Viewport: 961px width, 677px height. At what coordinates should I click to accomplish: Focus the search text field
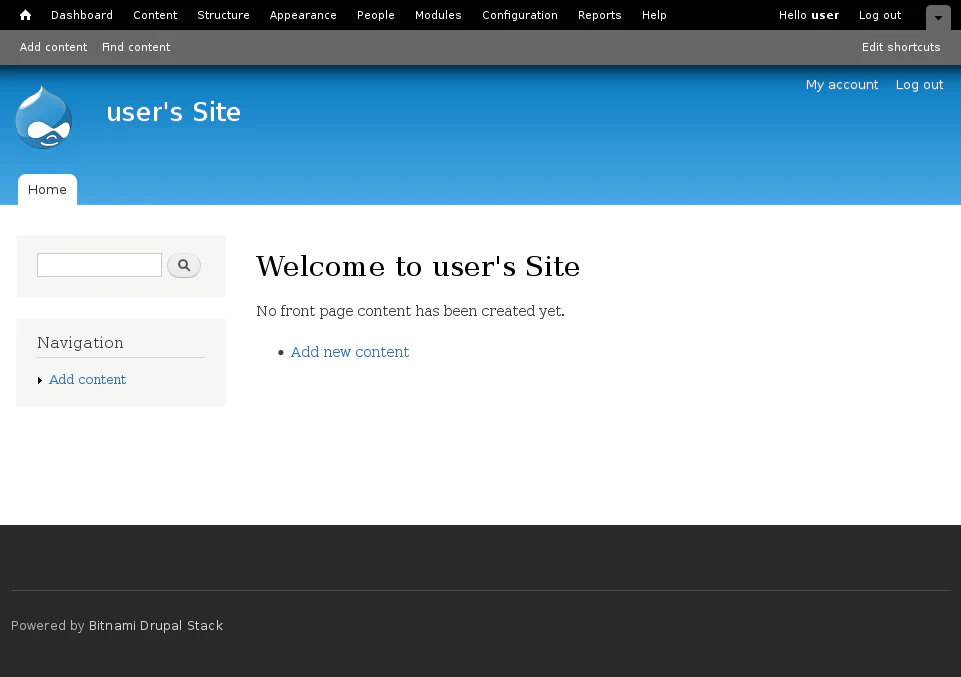click(99, 265)
